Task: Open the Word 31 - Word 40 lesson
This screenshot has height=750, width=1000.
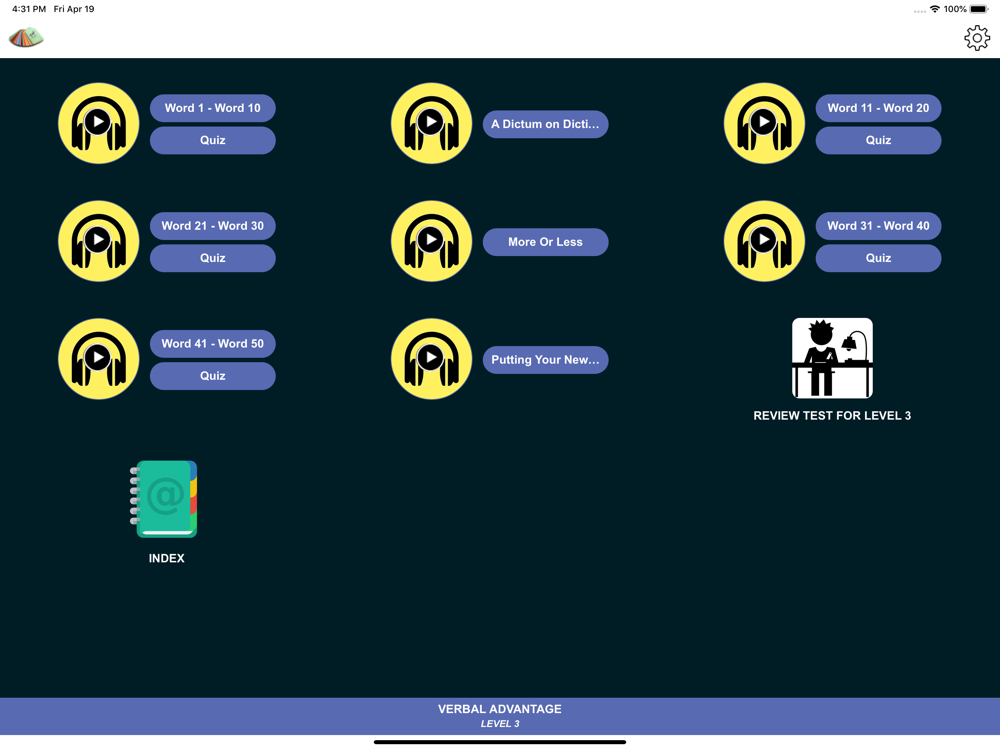Action: click(x=878, y=226)
